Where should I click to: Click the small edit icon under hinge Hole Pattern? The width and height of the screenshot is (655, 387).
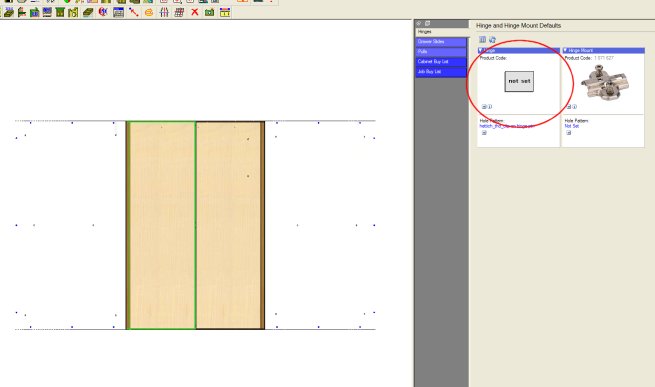point(484,132)
